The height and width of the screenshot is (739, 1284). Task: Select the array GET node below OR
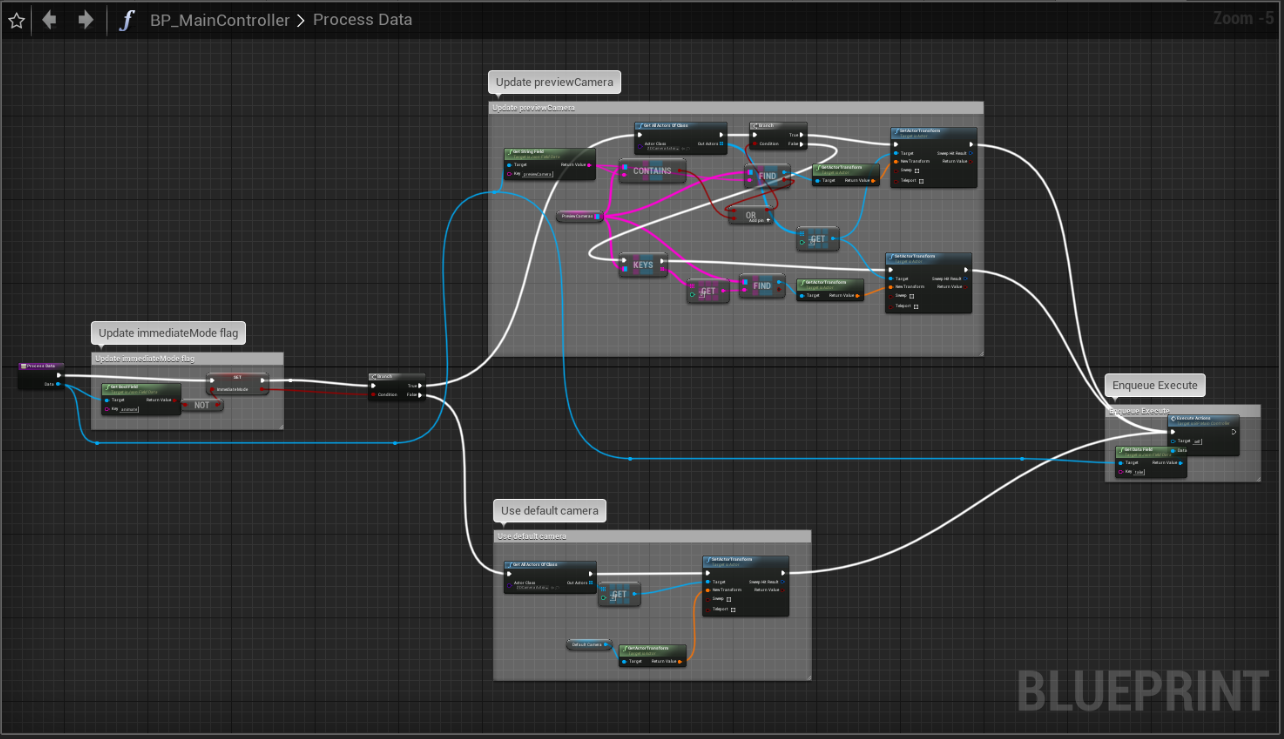(x=817, y=239)
